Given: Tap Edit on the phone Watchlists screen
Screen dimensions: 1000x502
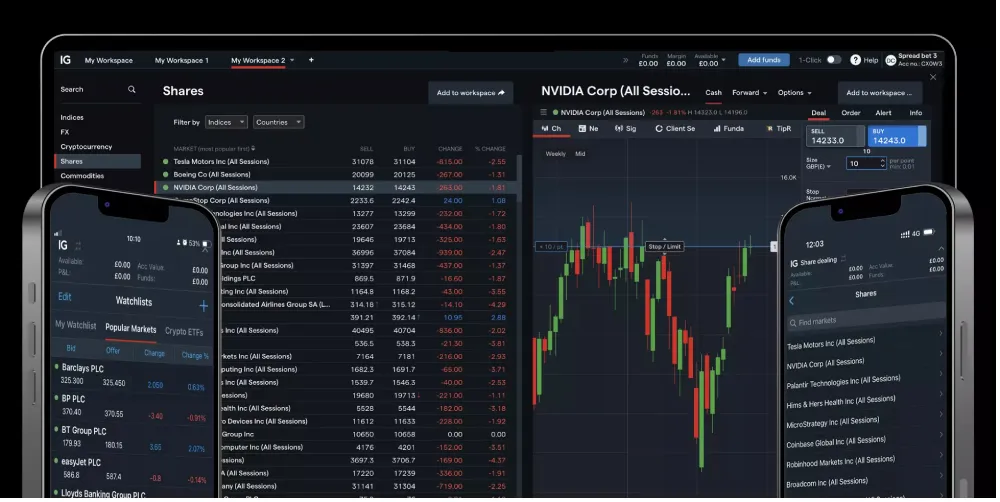Looking at the screenshot, I should pos(64,297).
